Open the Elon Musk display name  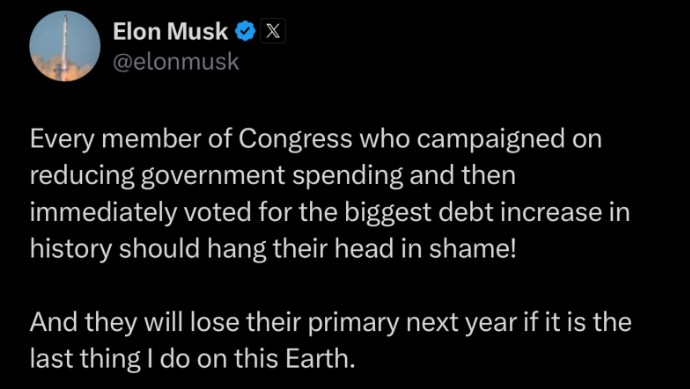(x=170, y=32)
